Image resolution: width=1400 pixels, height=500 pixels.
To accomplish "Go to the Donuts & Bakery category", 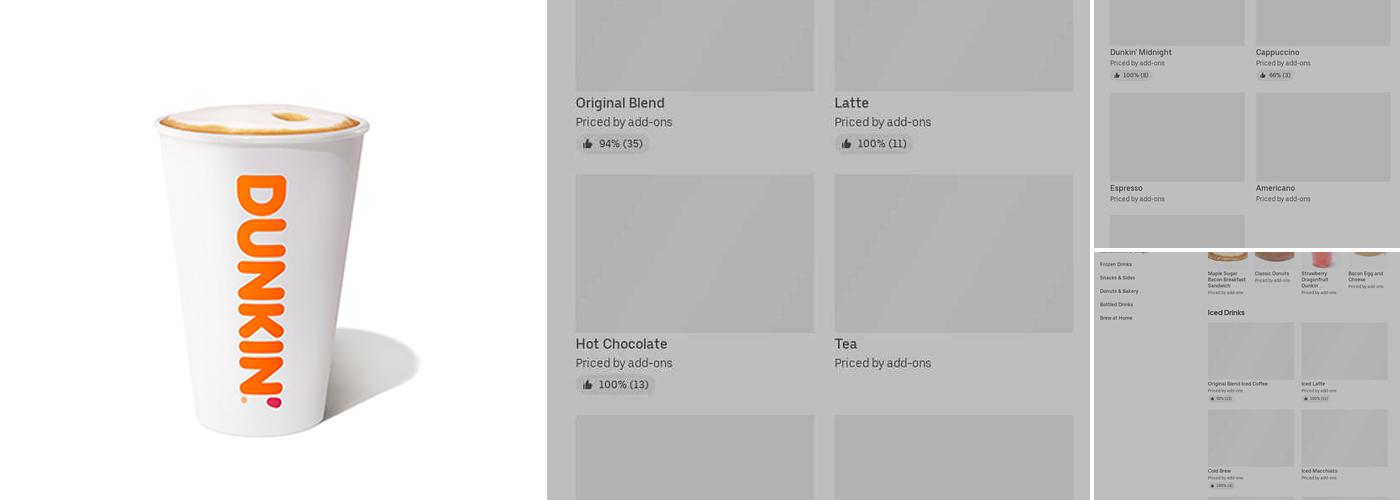I will pos(1119,291).
